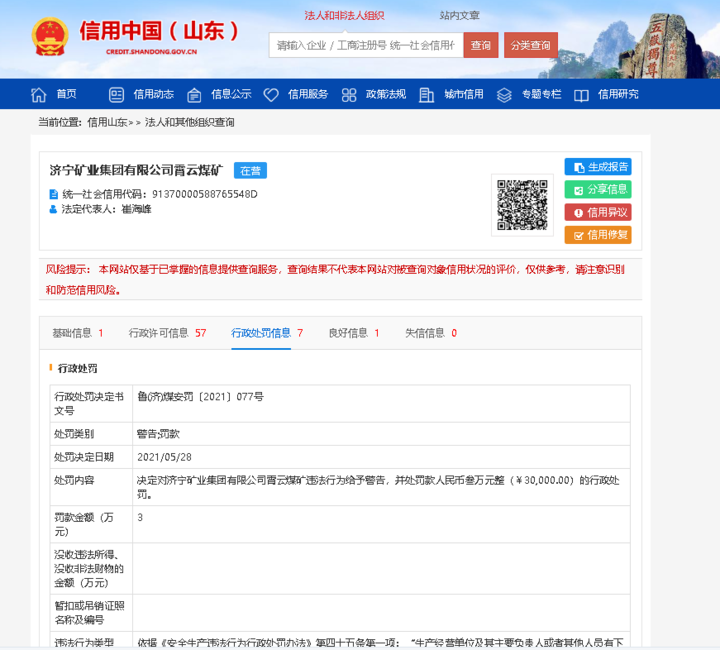
Task: Click the 生成报告 button
Action: [x=598, y=167]
